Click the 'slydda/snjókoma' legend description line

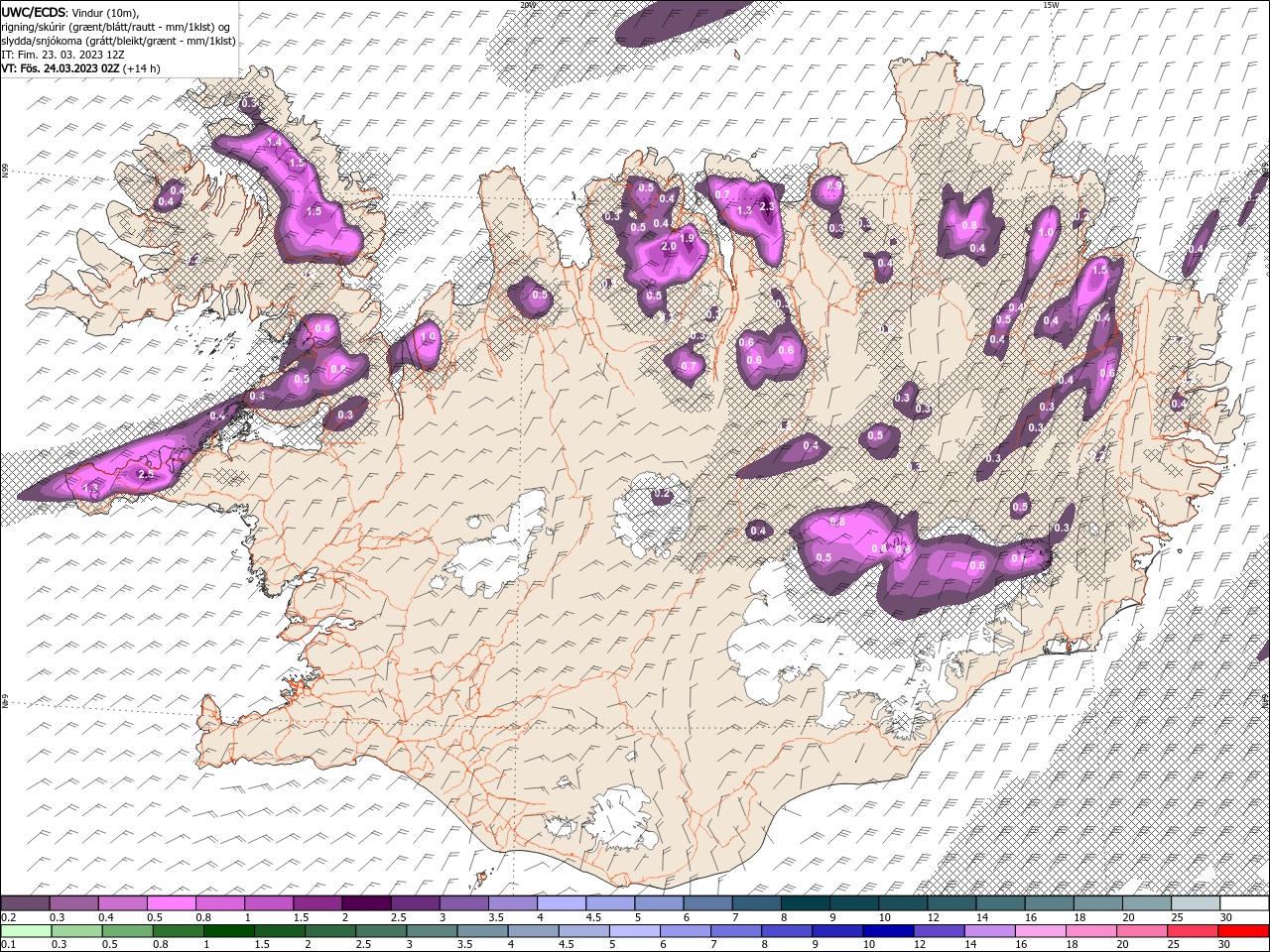click(x=118, y=41)
